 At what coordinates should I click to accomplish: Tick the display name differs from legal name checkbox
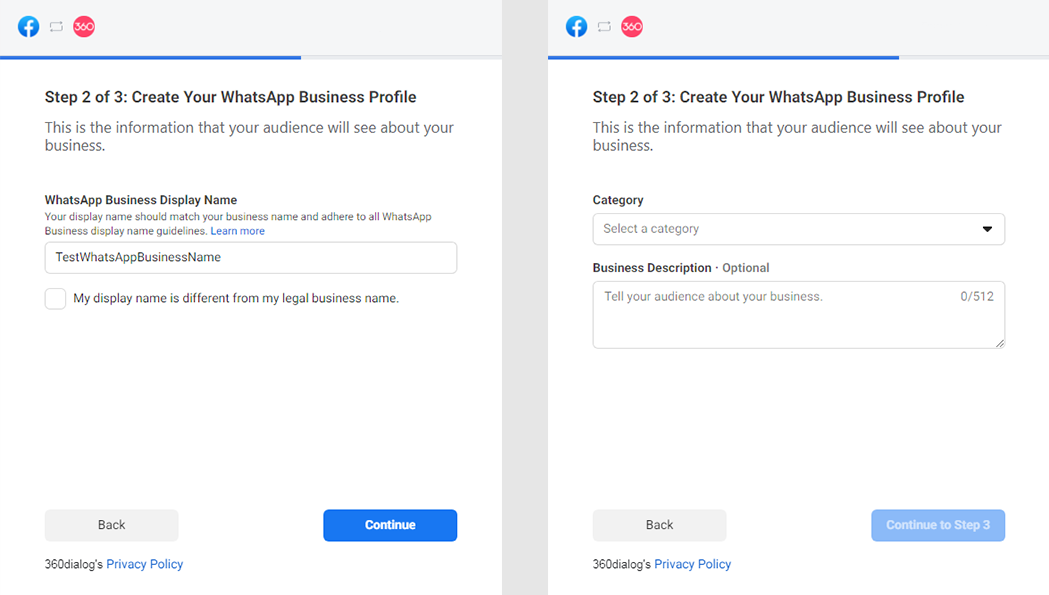56,299
